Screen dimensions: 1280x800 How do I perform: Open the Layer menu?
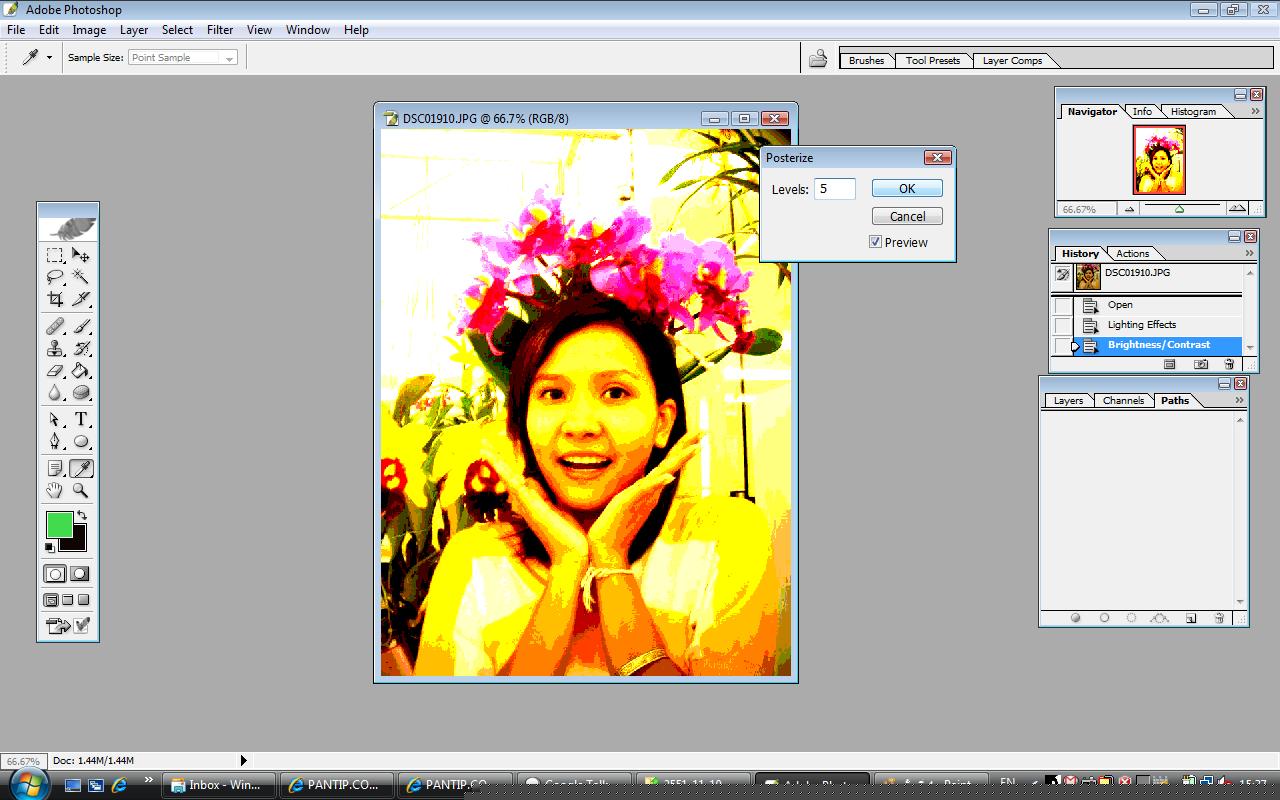tap(134, 30)
